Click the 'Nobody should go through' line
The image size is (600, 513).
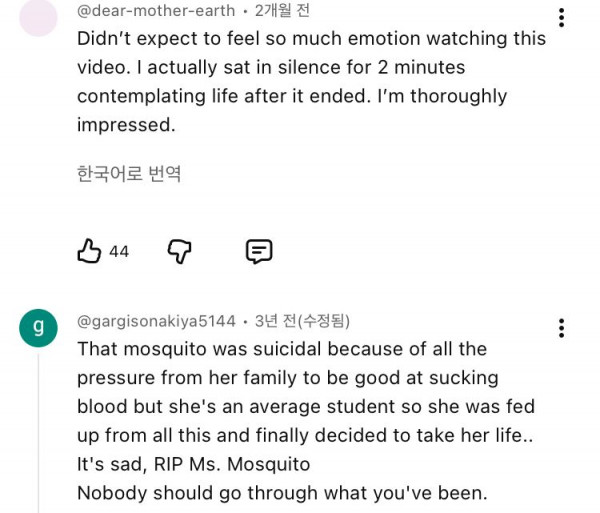283,493
